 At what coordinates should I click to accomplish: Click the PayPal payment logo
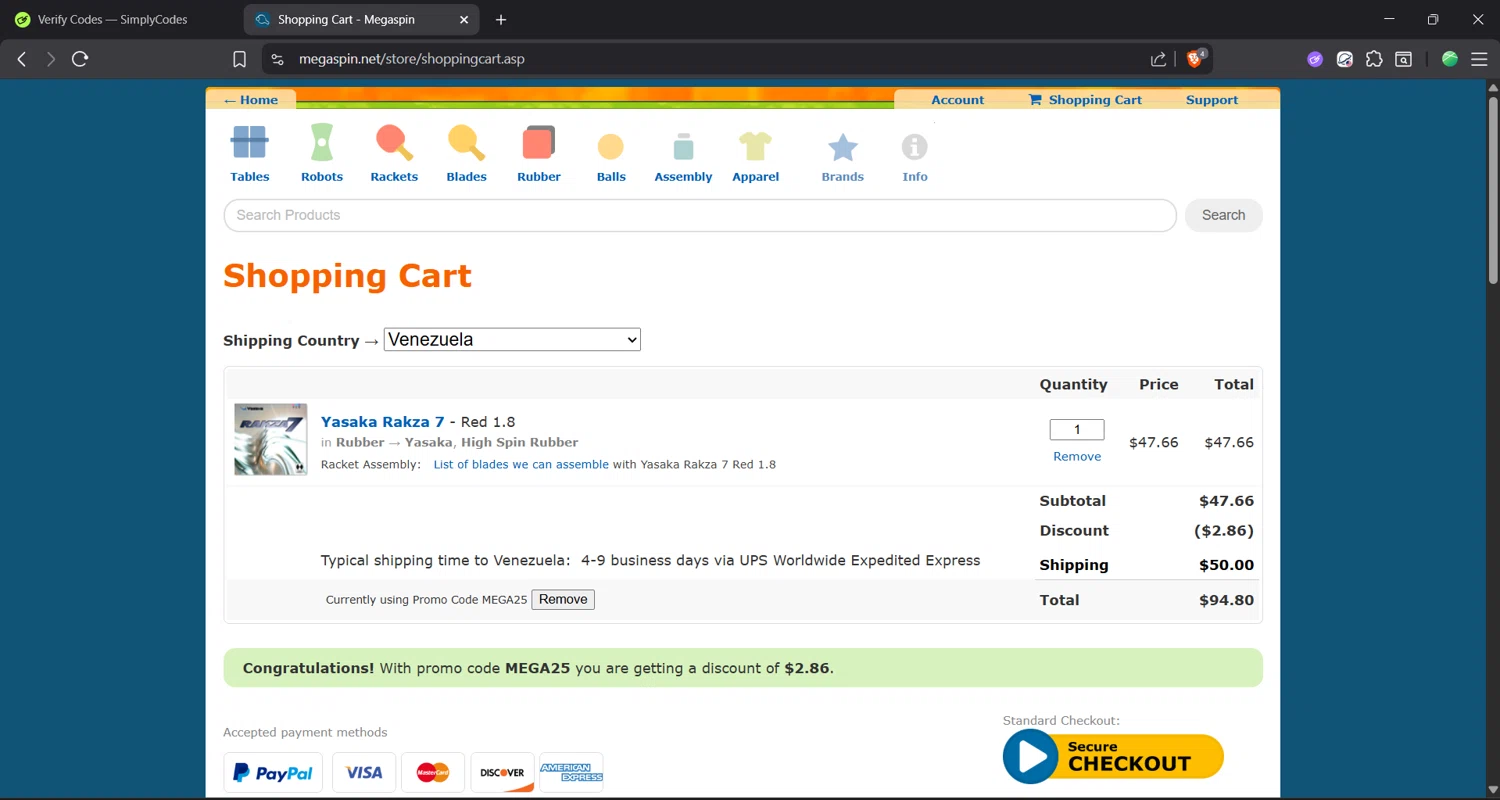pos(273,773)
